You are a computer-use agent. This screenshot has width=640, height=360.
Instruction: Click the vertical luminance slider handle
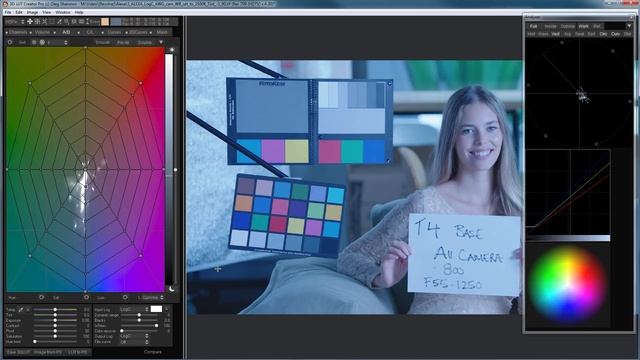pos(176,170)
